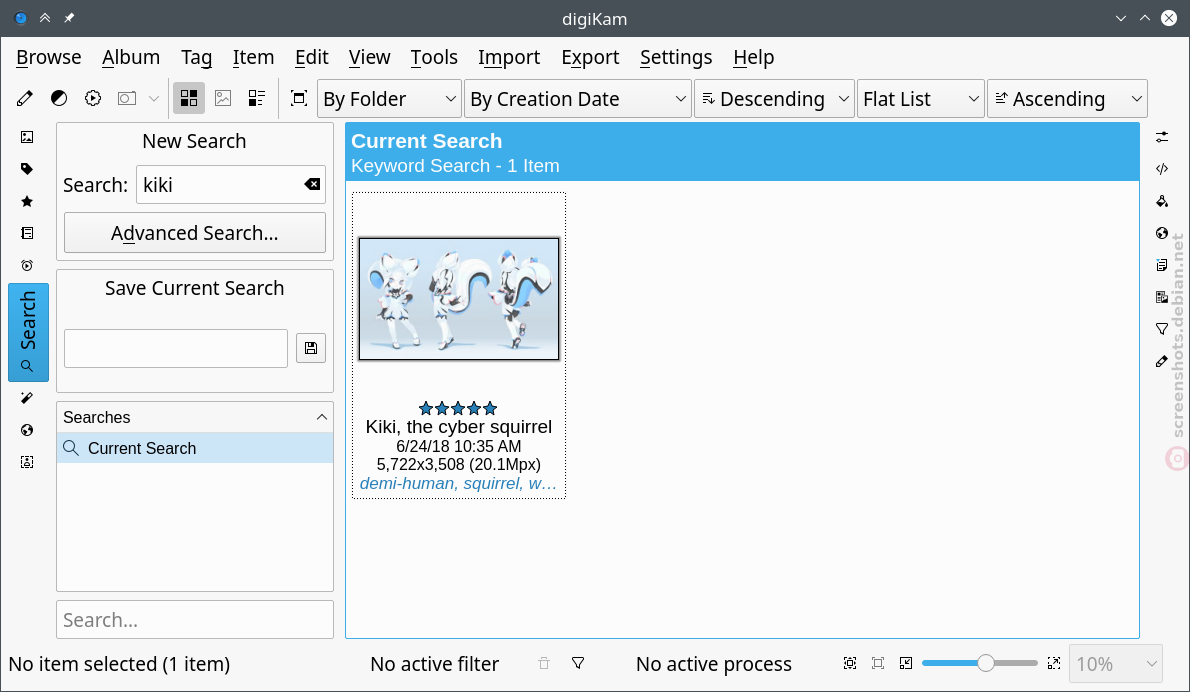Screen dimensions: 1190x692
Task: Click the second zoom icon left of slider
Action: [x=878, y=664]
